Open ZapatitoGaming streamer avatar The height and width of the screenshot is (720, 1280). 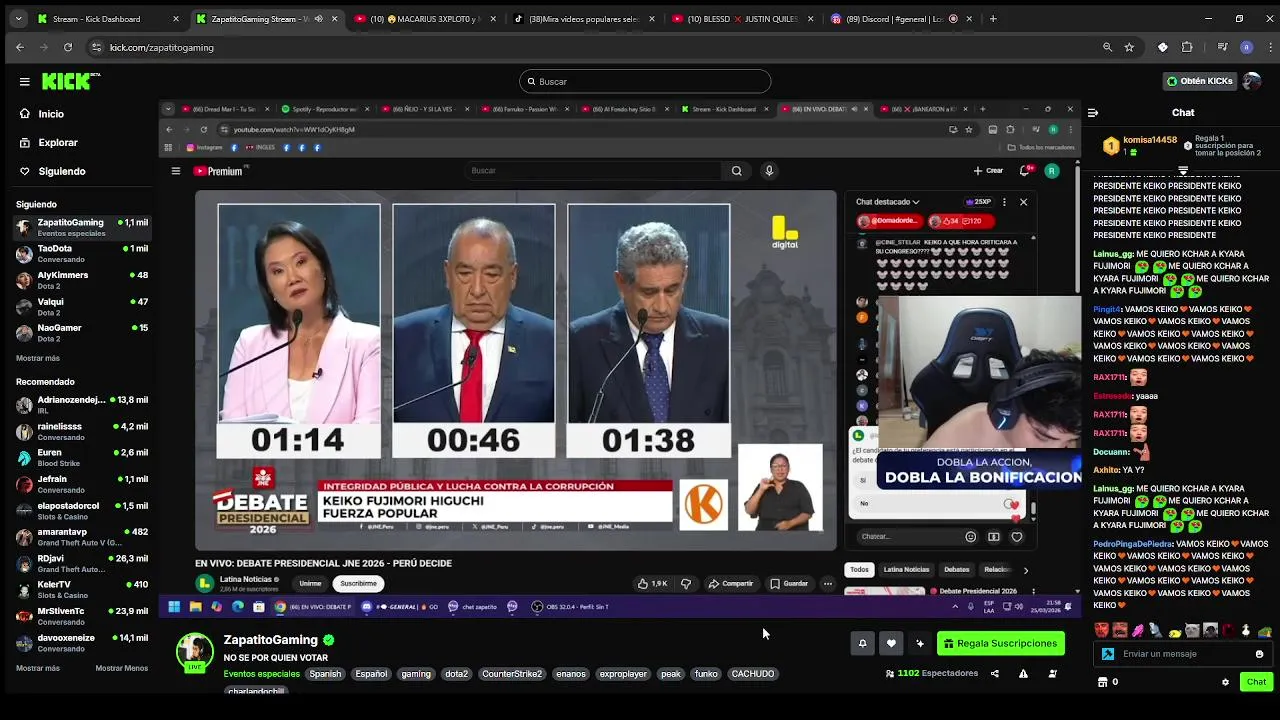click(195, 652)
